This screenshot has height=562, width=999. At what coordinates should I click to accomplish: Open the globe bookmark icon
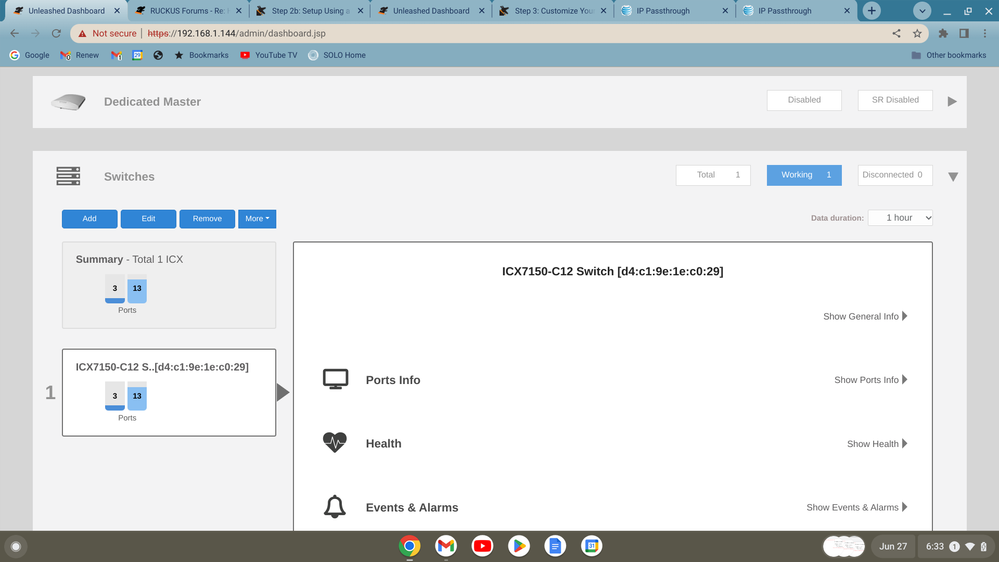click(x=158, y=55)
